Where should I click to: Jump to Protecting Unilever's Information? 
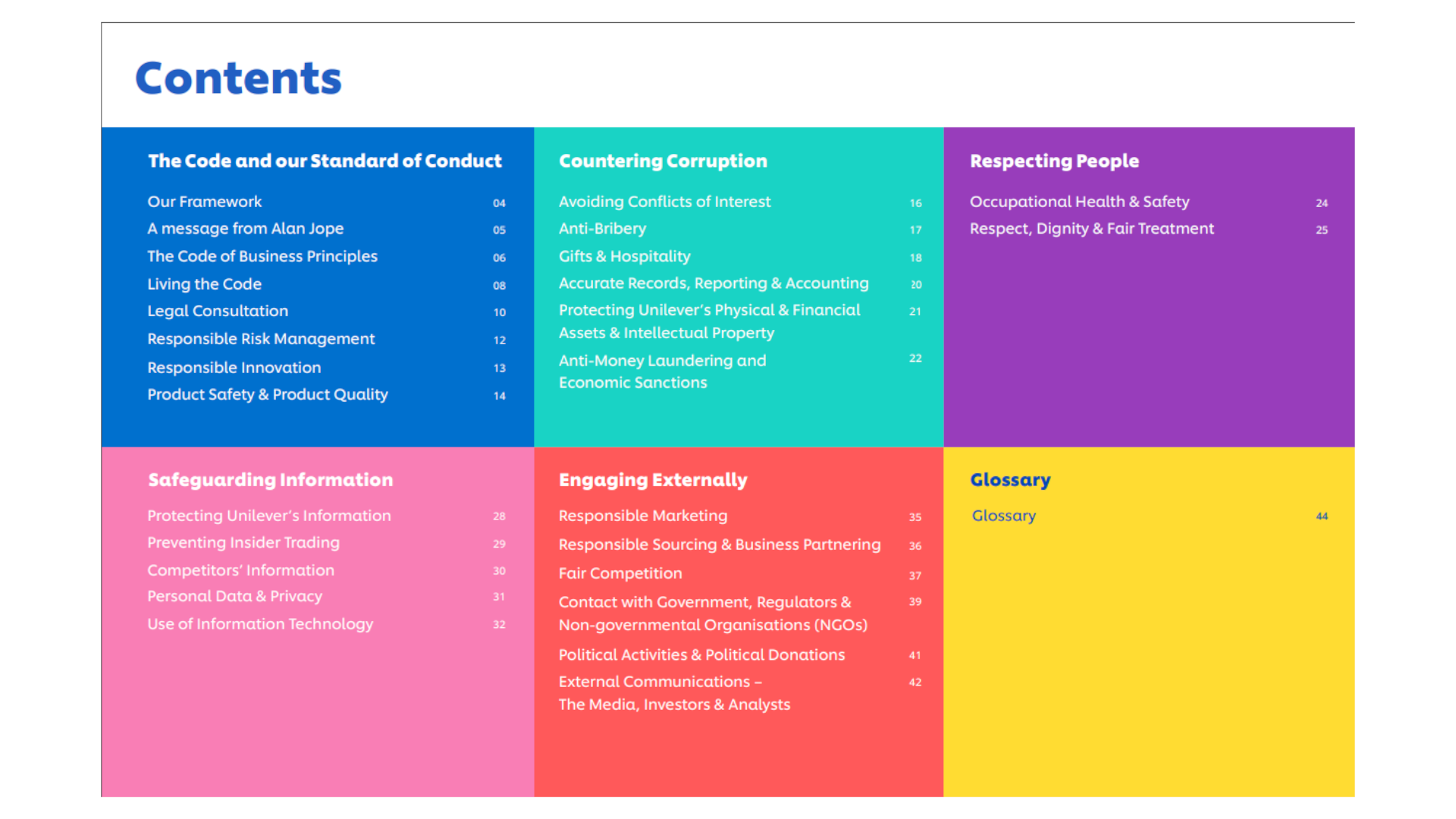(x=268, y=516)
